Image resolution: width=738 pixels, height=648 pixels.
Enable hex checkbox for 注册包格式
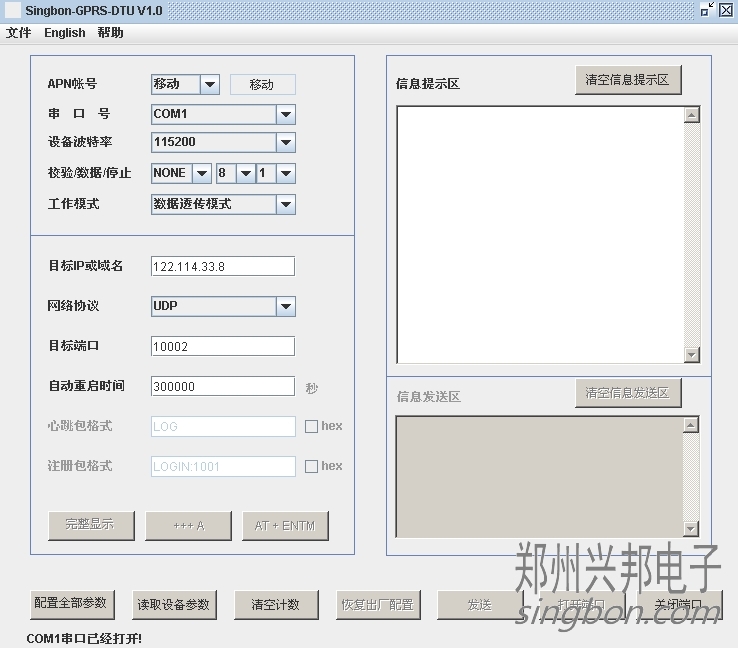pos(312,466)
